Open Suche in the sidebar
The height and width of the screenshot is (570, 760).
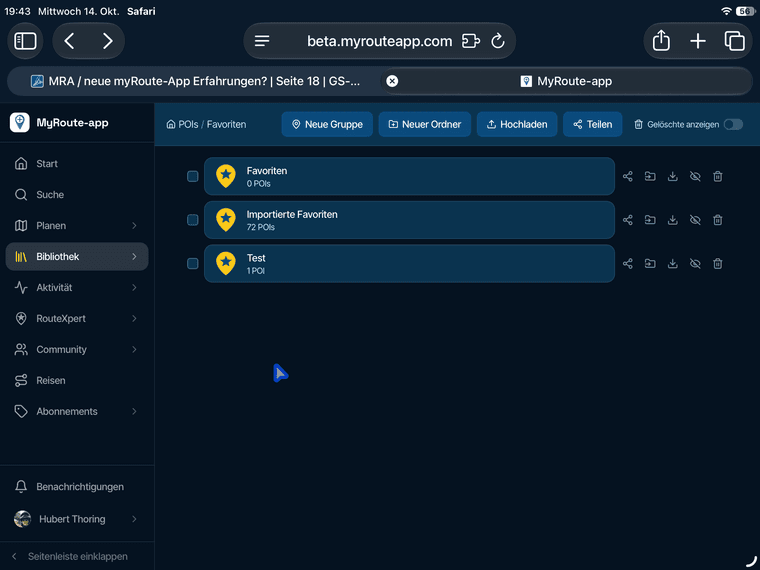(77, 195)
